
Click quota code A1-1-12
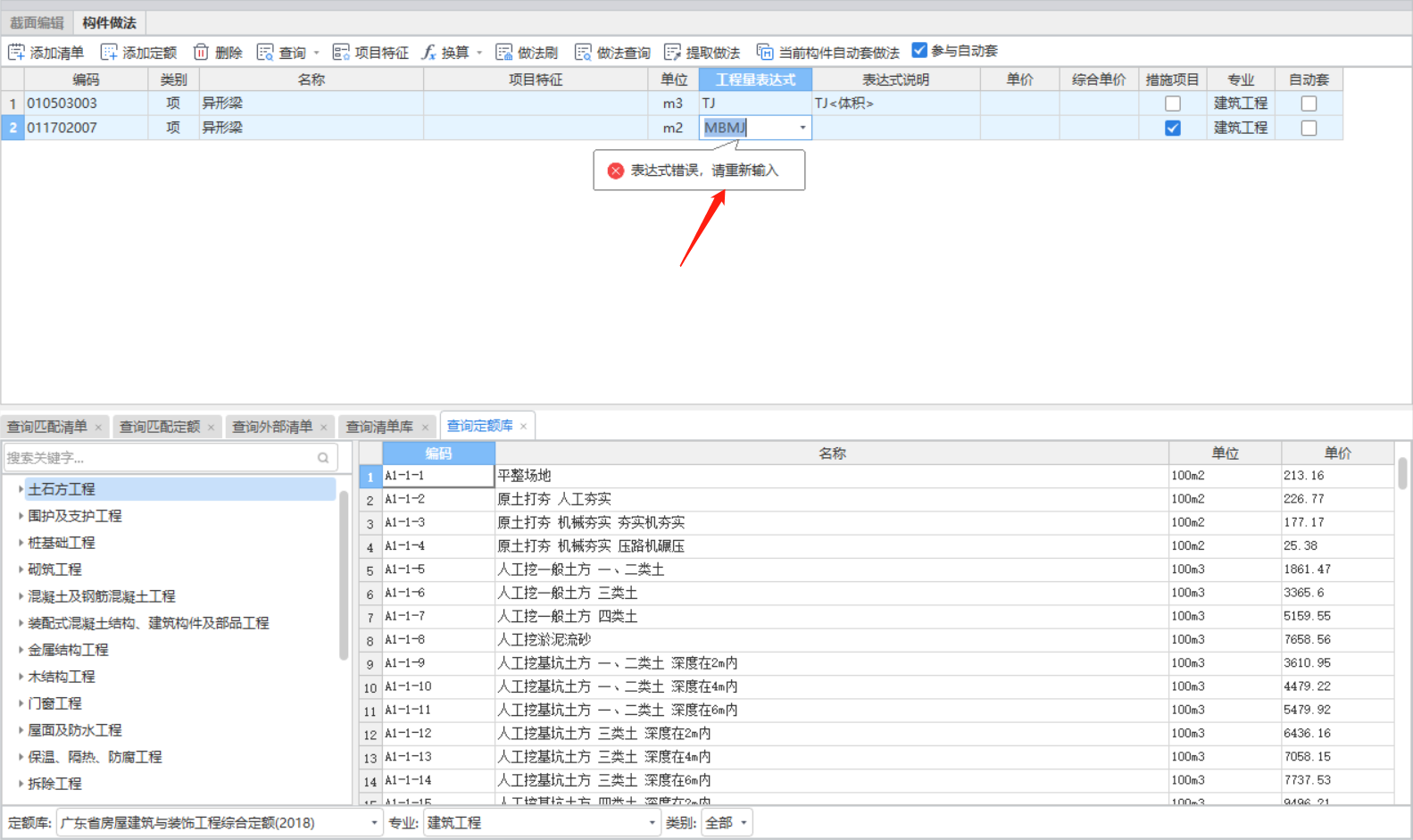point(438,734)
